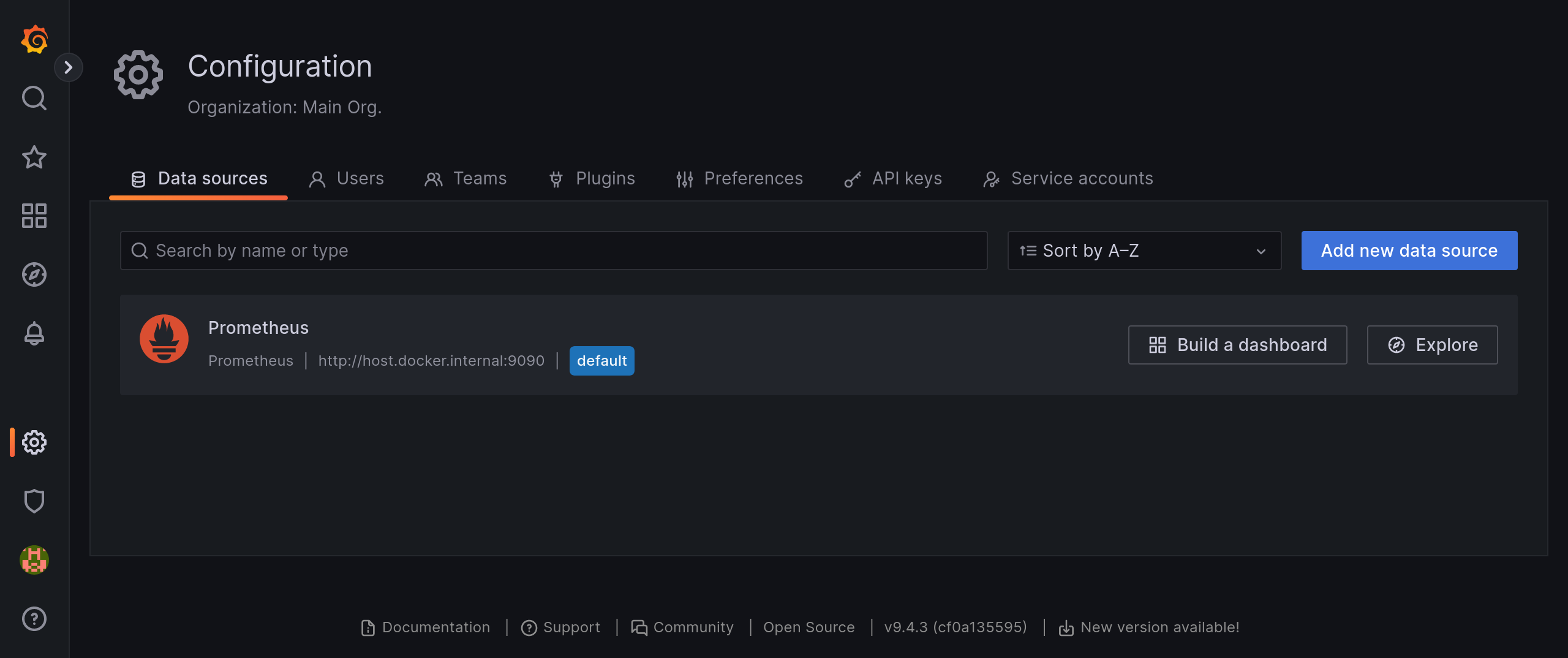Collapse the Sort dropdown chevron
This screenshot has height=658, width=1568.
(1261, 251)
